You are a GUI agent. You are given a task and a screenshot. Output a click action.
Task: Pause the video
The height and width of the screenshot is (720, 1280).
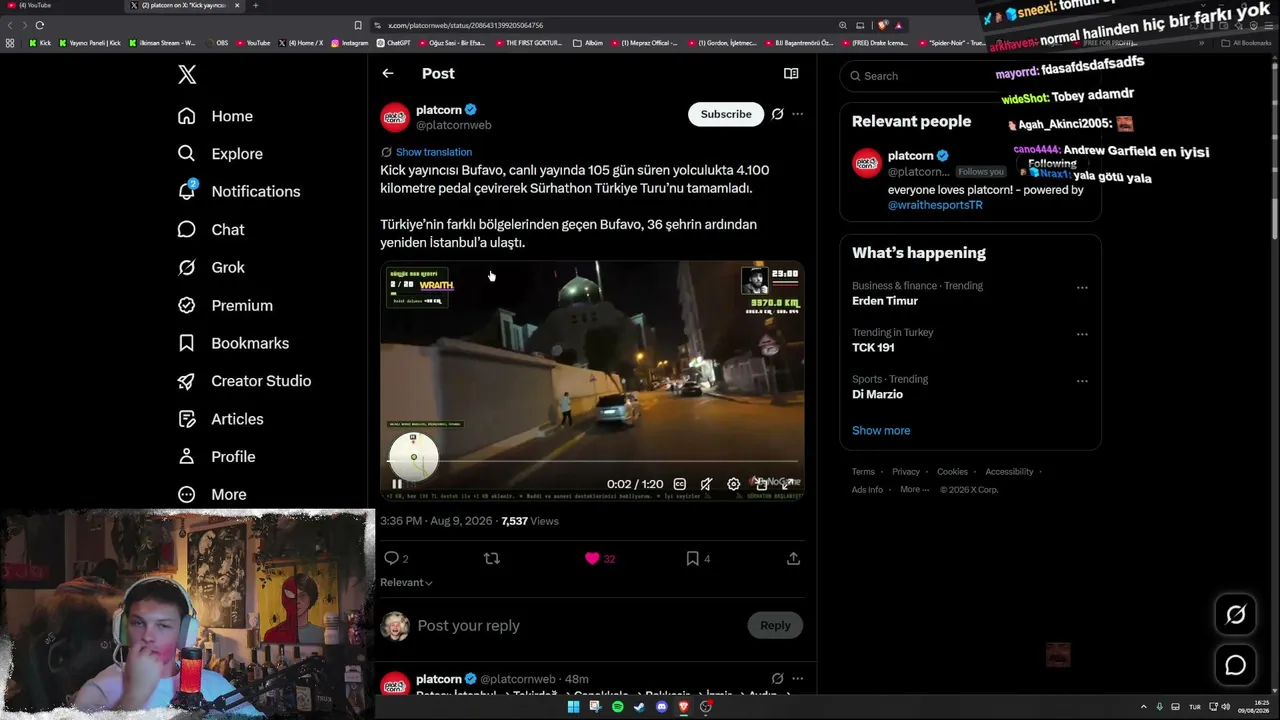397,484
